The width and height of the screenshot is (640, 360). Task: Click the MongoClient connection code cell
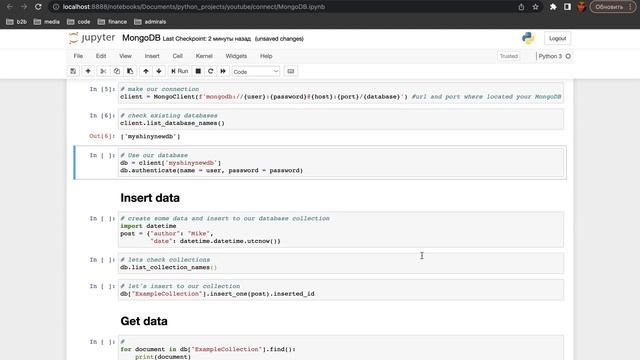pos(341,93)
